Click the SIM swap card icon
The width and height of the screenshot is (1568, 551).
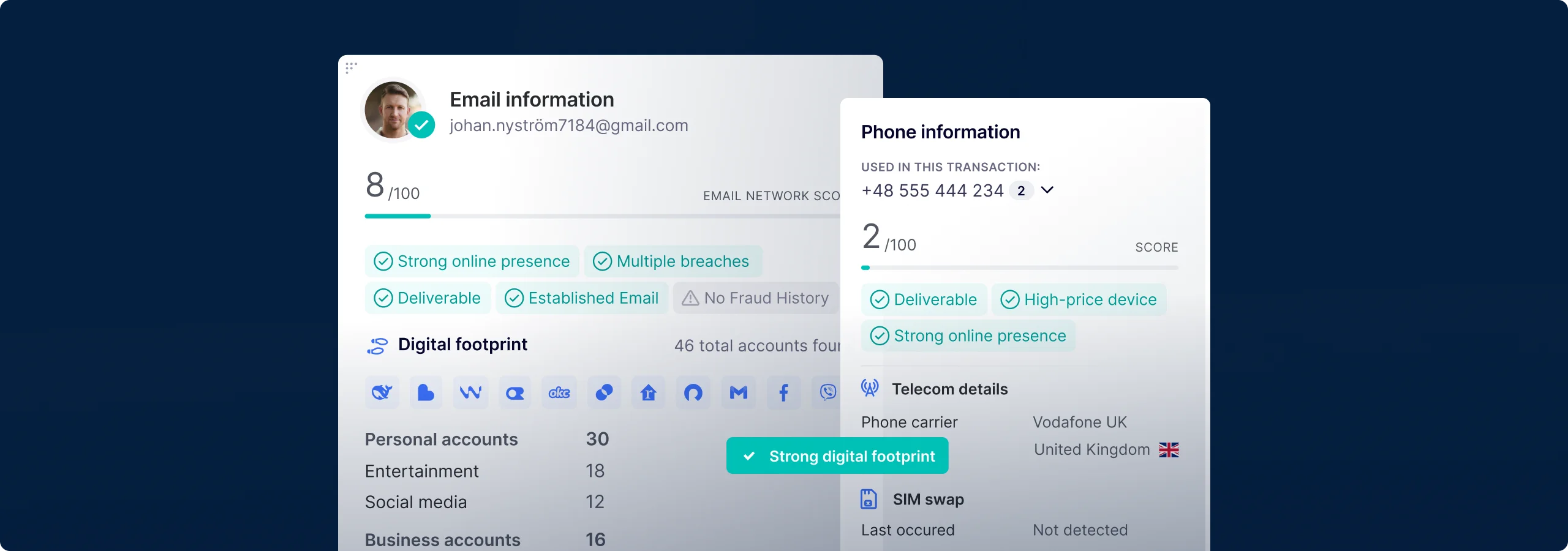(869, 499)
